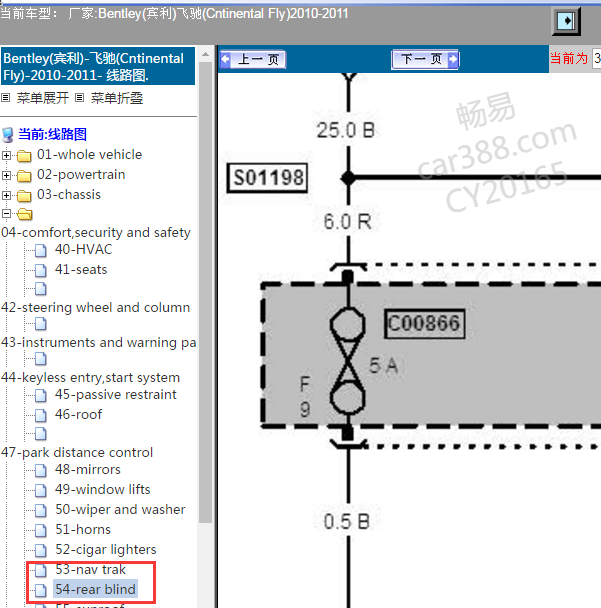Click the C00866 connector label in diagram
The width and height of the screenshot is (601, 608).
(x=424, y=324)
